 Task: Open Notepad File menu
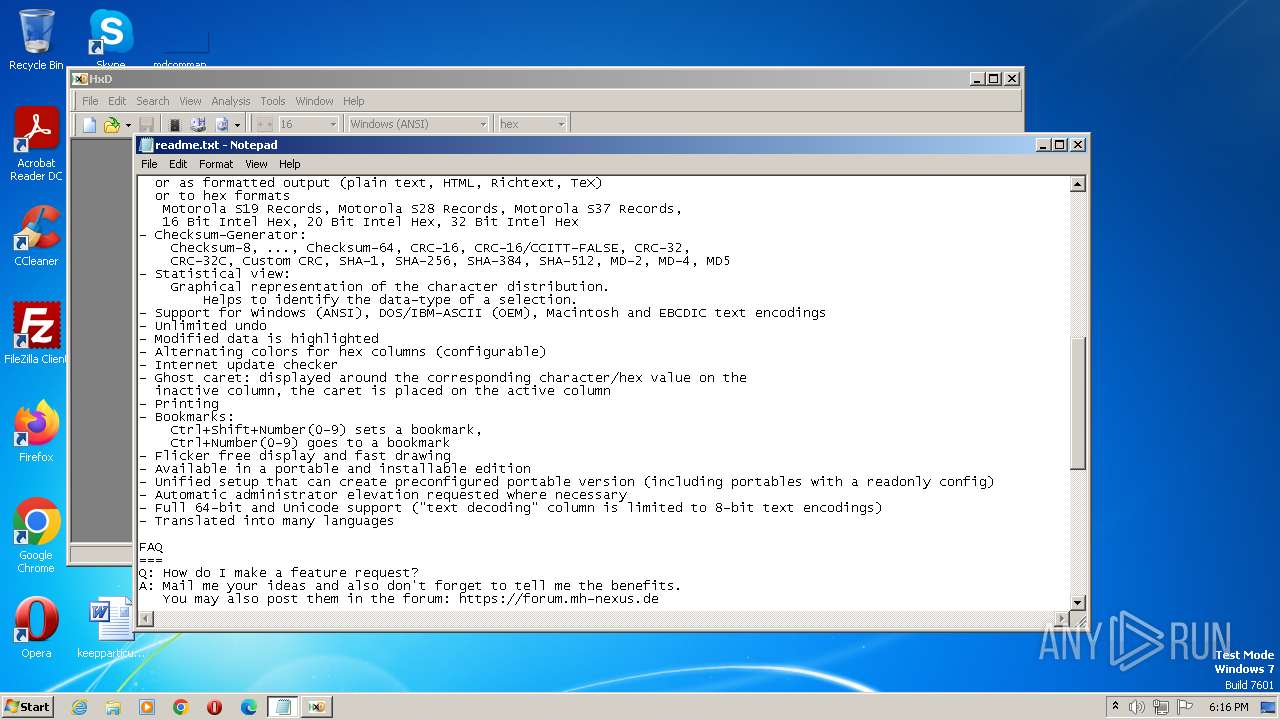(149, 164)
